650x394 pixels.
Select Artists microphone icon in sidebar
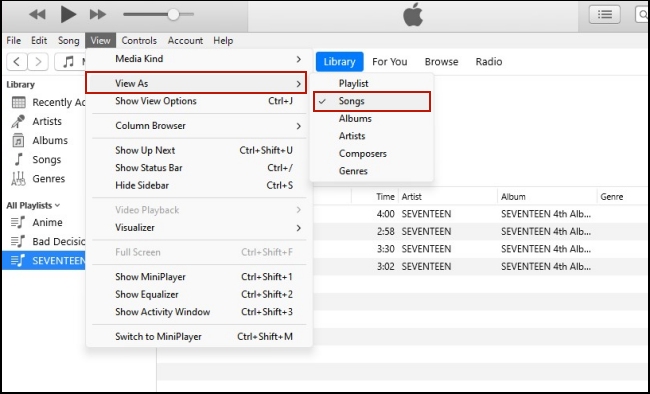(18, 122)
